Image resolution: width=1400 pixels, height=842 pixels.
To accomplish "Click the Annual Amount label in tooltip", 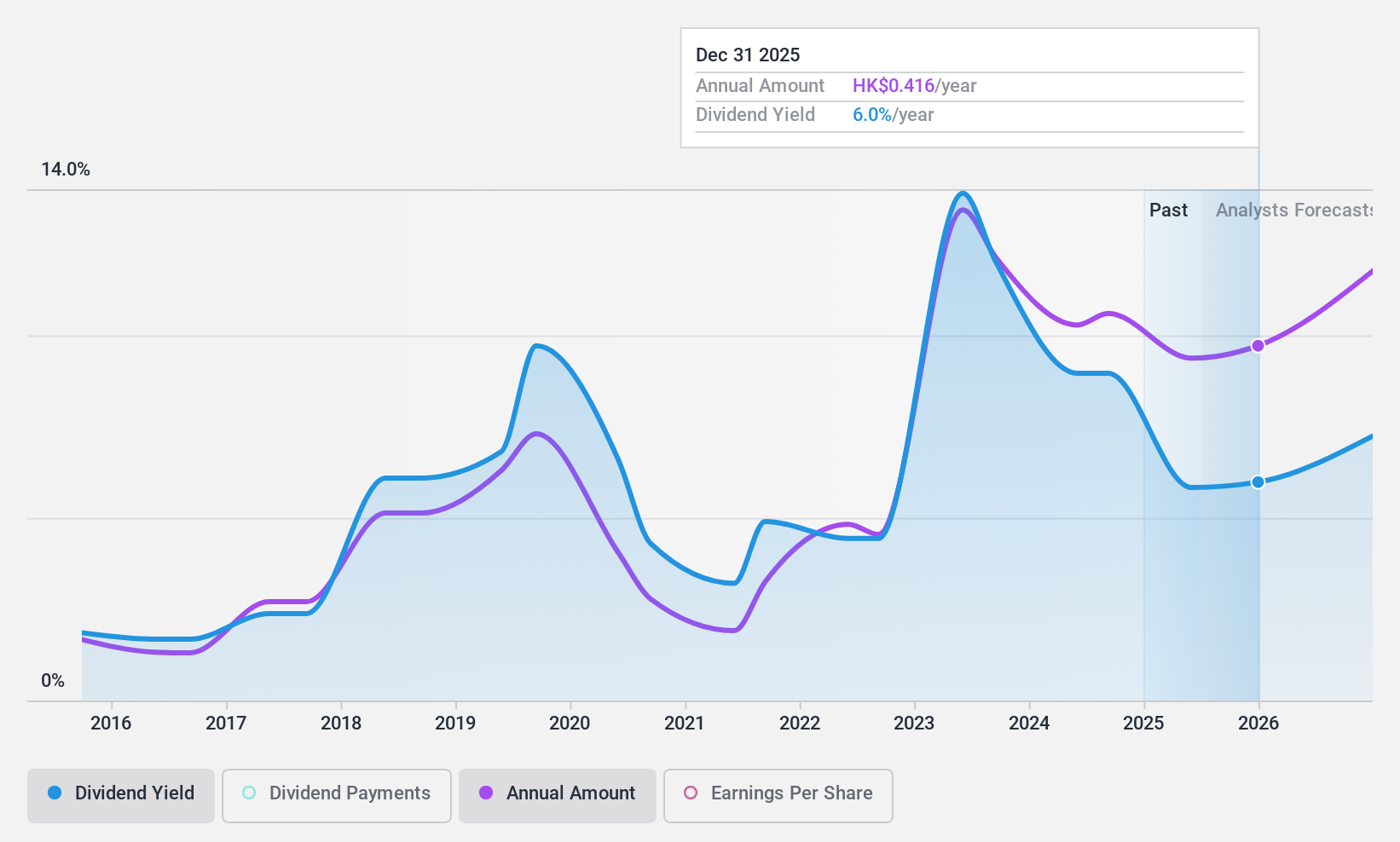I will pos(761,86).
